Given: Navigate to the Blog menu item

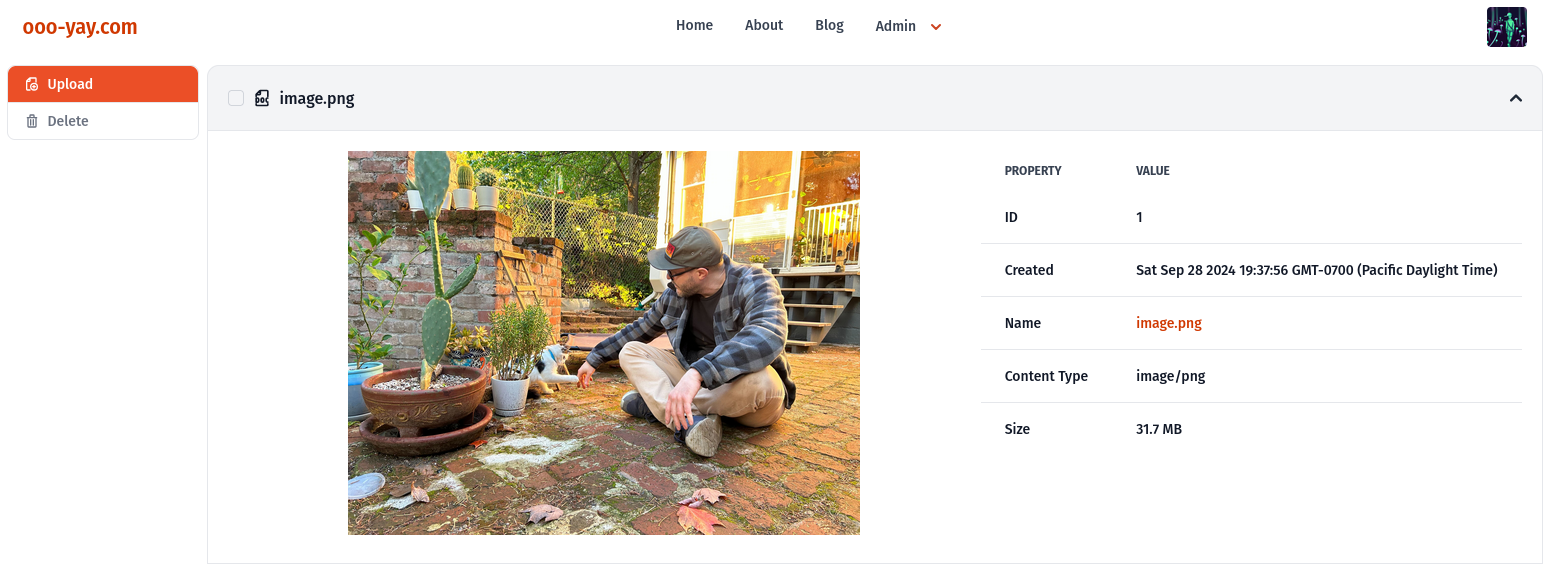Looking at the screenshot, I should click(829, 26).
